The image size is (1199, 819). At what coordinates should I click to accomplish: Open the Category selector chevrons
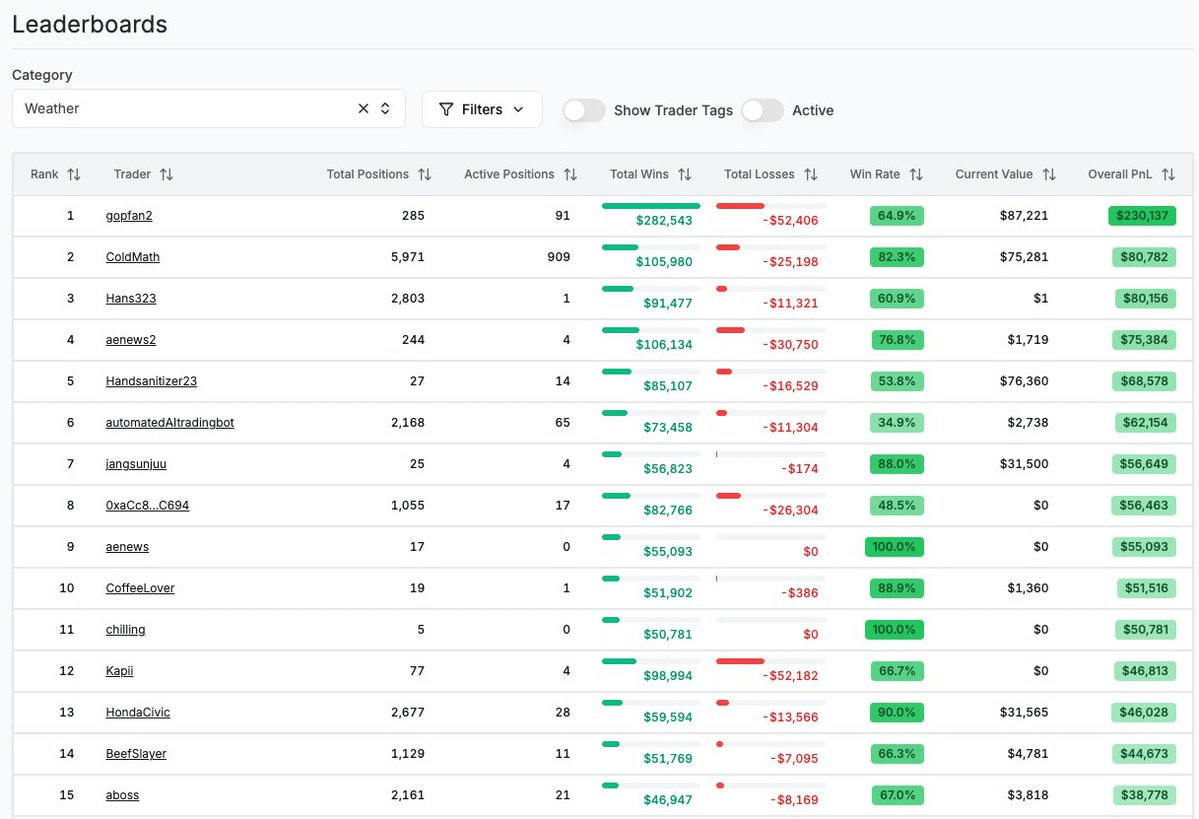(x=385, y=108)
